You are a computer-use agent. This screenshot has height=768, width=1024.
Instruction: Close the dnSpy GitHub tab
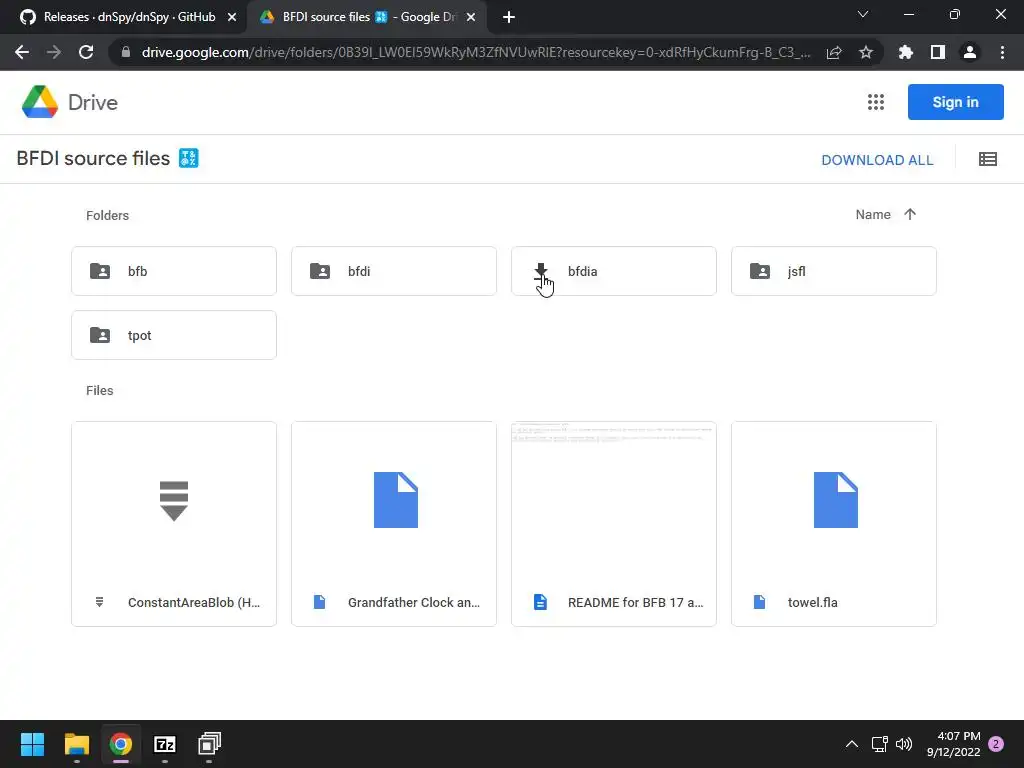232,17
